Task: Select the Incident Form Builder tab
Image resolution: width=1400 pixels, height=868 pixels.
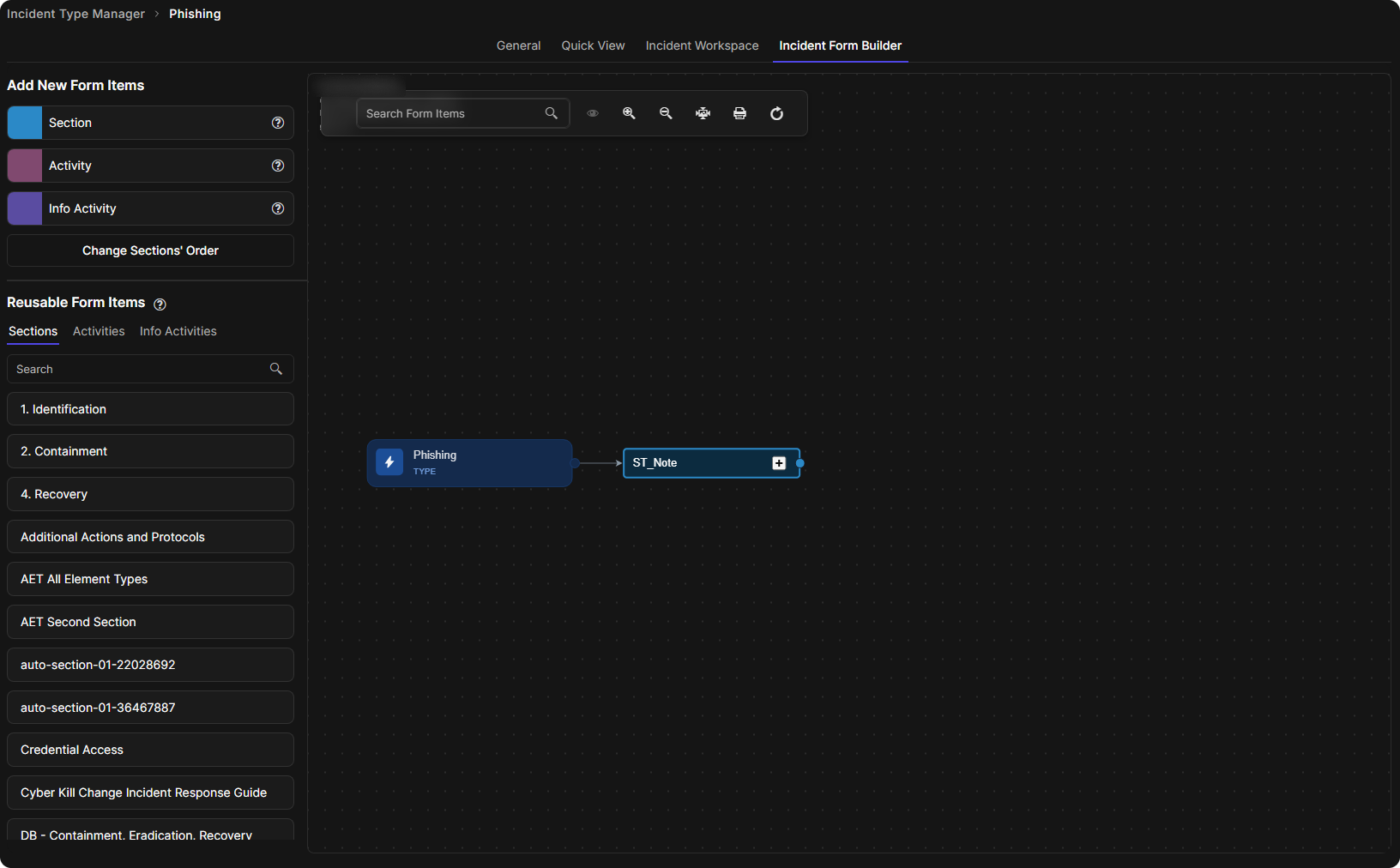Action: 840,45
